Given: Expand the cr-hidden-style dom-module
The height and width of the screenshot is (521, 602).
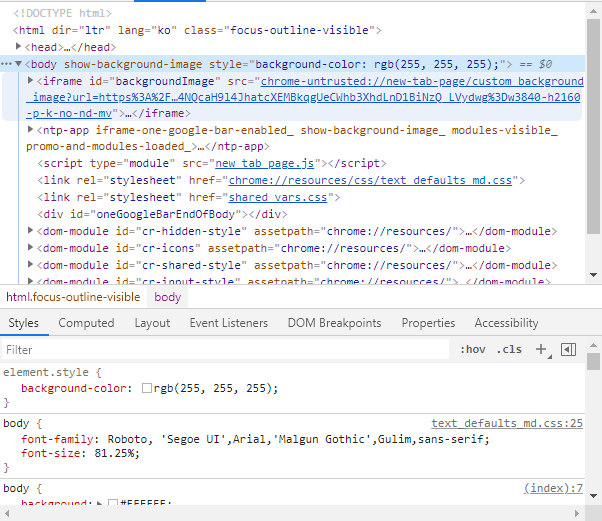Looking at the screenshot, I should 30,230.
